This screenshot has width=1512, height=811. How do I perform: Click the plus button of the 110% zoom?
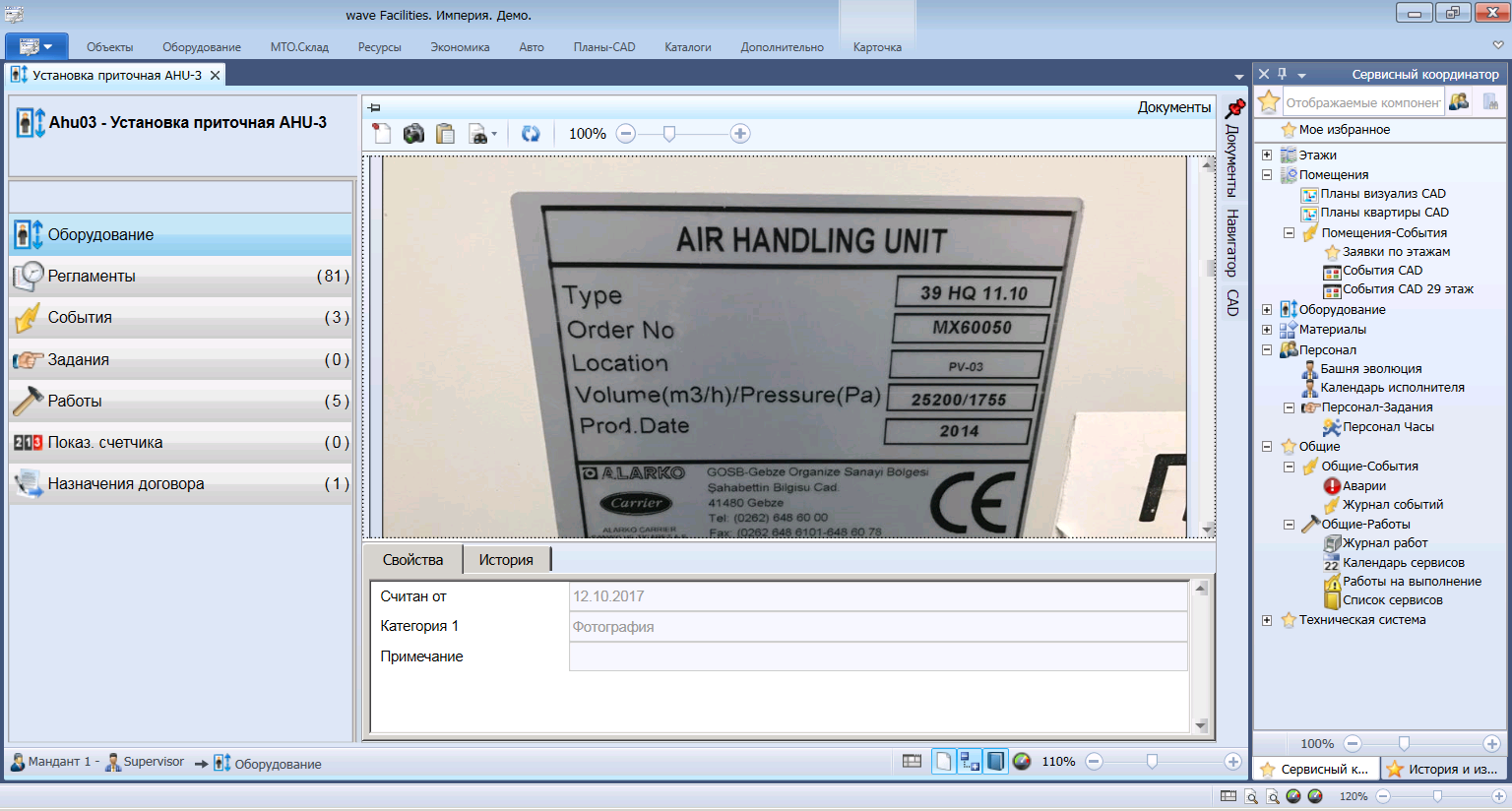point(1232,762)
